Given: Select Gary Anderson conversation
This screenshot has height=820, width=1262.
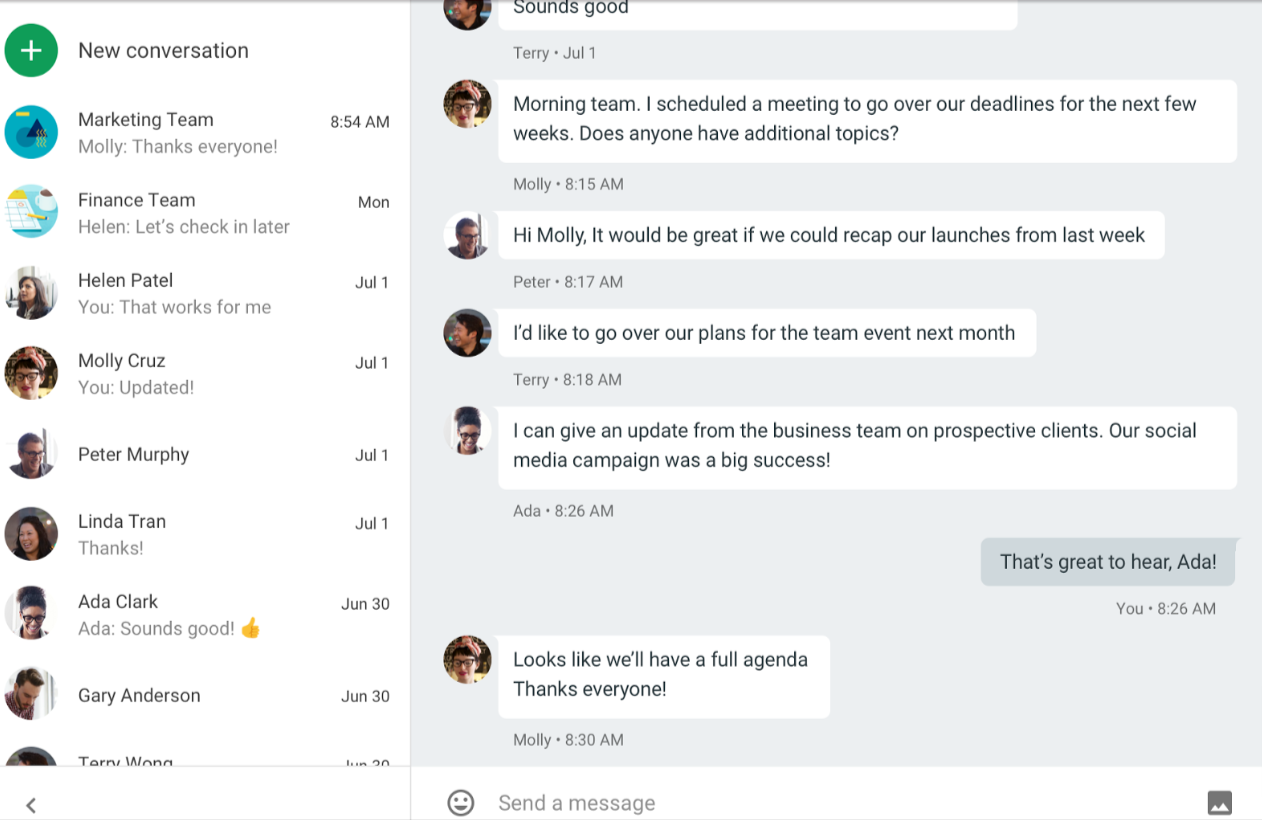Looking at the screenshot, I should (x=200, y=695).
